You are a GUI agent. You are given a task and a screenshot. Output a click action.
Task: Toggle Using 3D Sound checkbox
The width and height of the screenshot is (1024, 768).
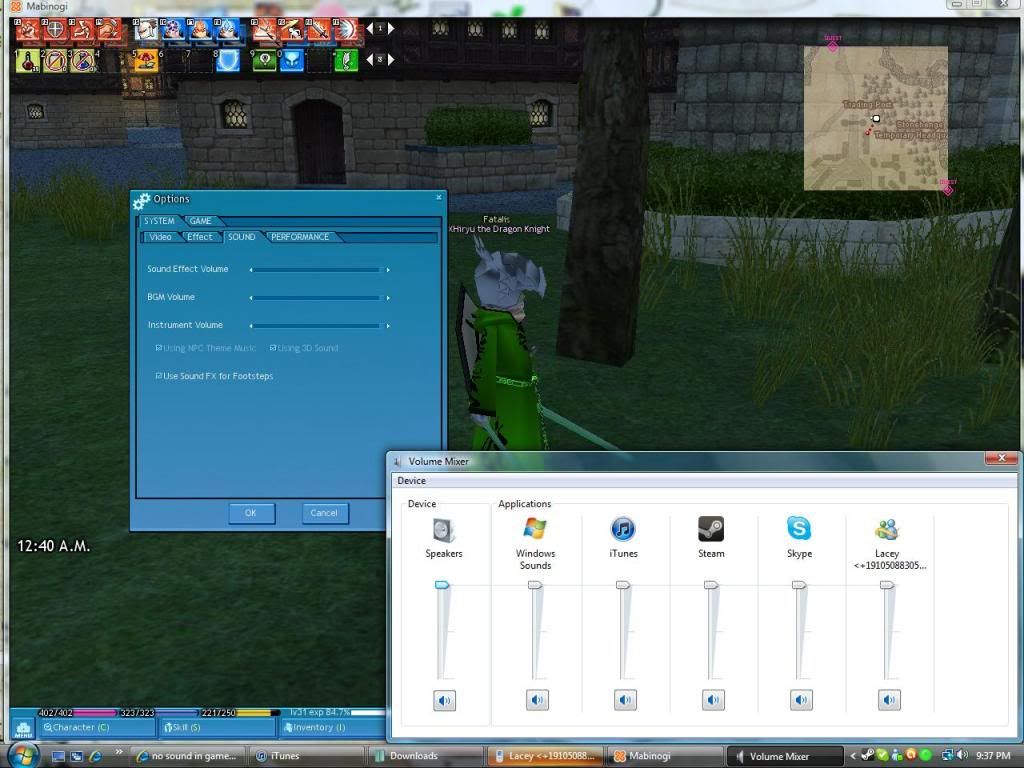(273, 348)
